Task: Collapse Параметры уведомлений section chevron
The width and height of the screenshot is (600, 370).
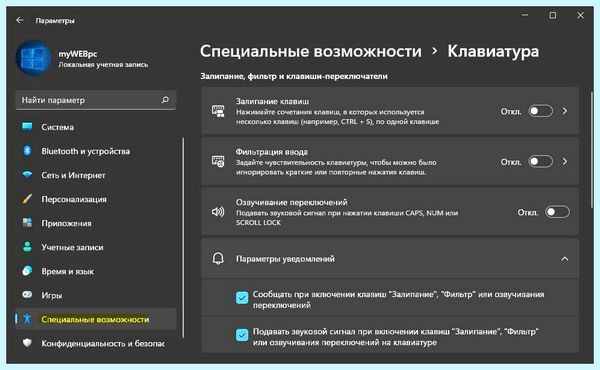Action: [x=565, y=259]
